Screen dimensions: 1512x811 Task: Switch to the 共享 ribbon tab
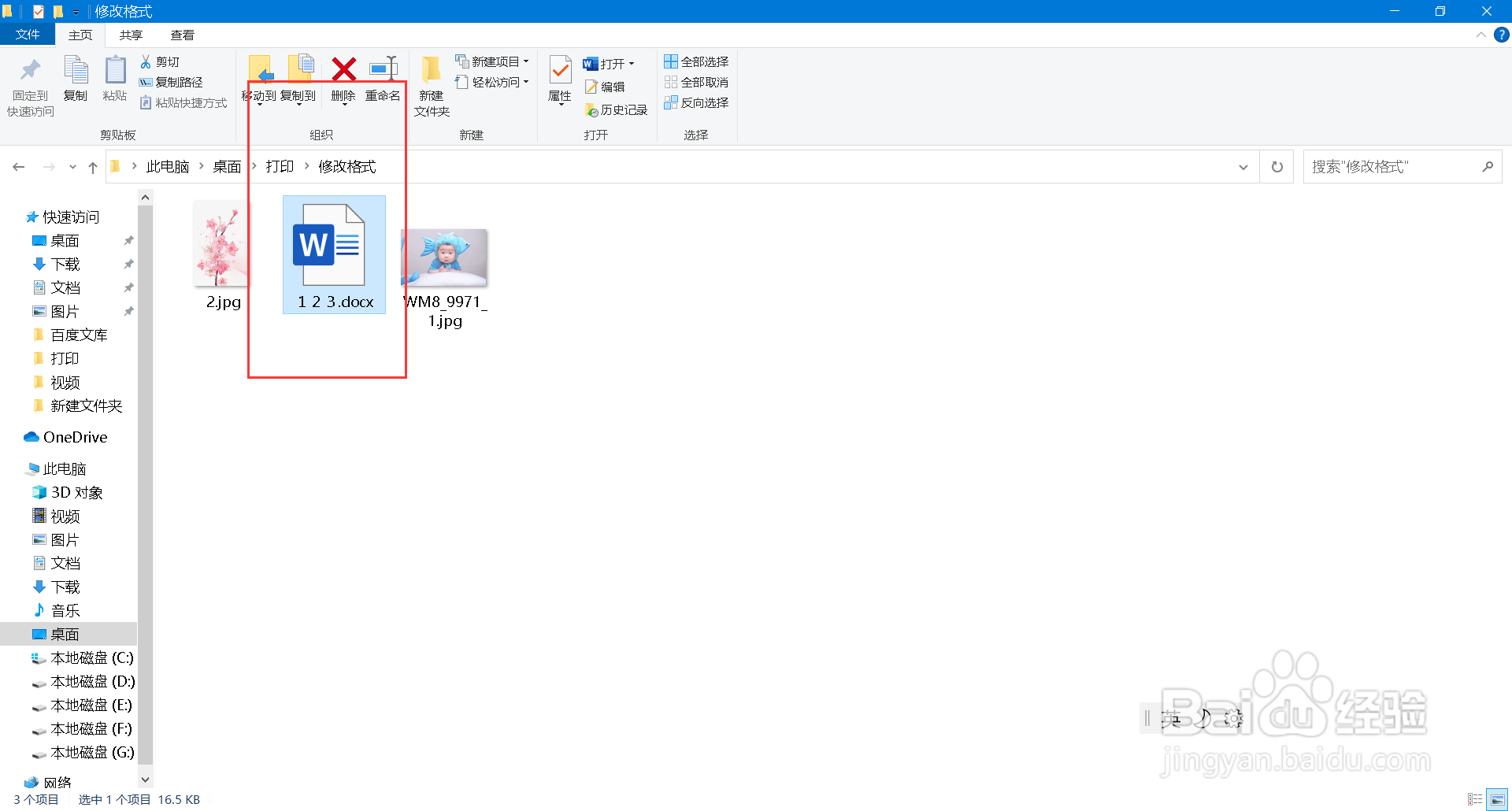click(x=131, y=35)
